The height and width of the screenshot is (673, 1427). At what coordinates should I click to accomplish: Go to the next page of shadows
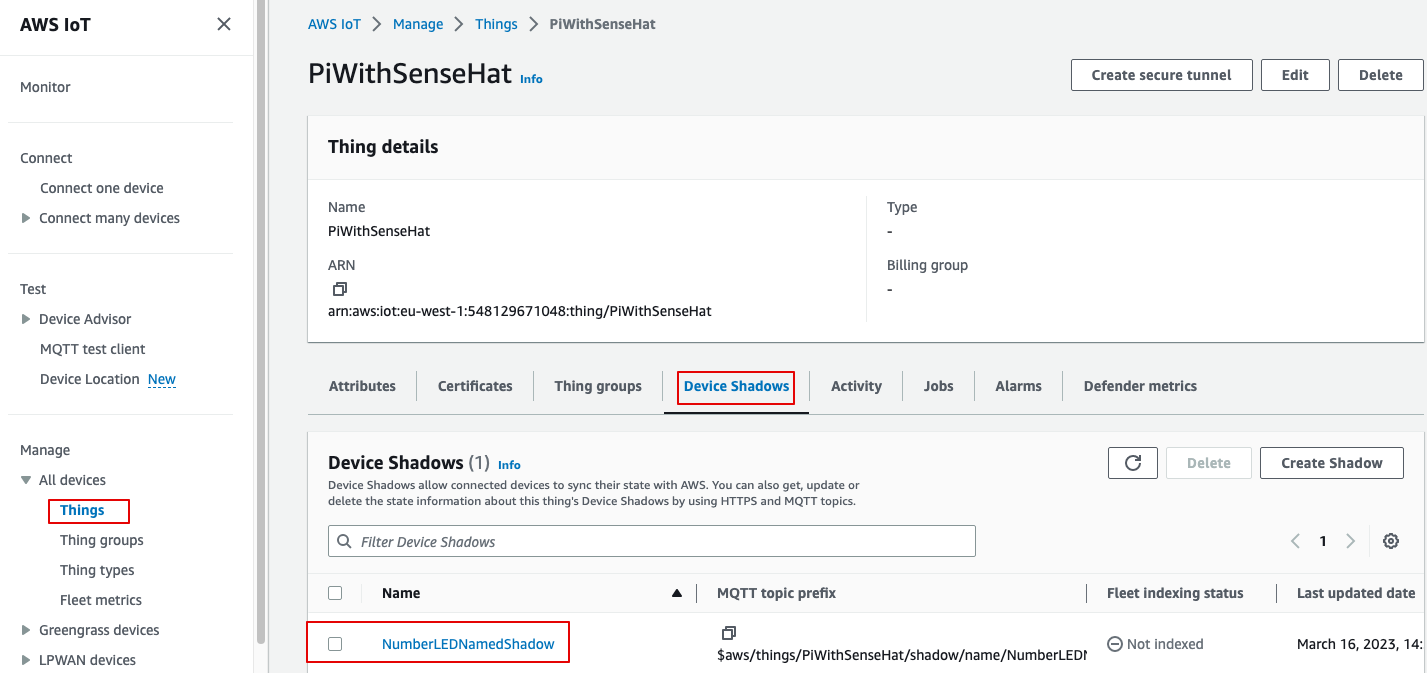click(1350, 540)
